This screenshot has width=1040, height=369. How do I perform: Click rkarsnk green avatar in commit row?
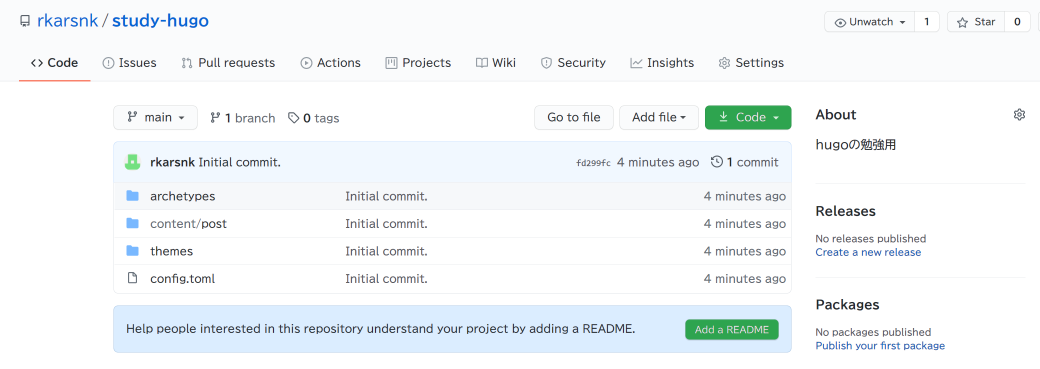tap(133, 162)
